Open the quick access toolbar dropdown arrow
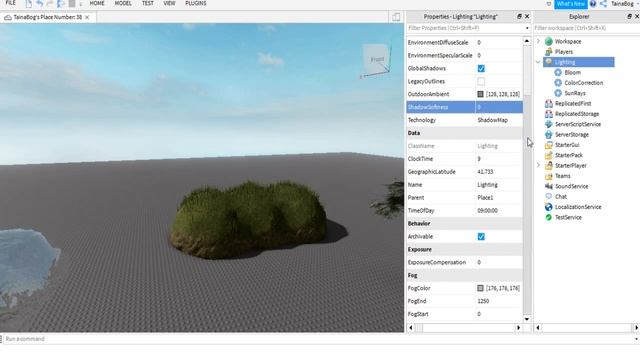This screenshot has height=360, width=640. (80, 4)
